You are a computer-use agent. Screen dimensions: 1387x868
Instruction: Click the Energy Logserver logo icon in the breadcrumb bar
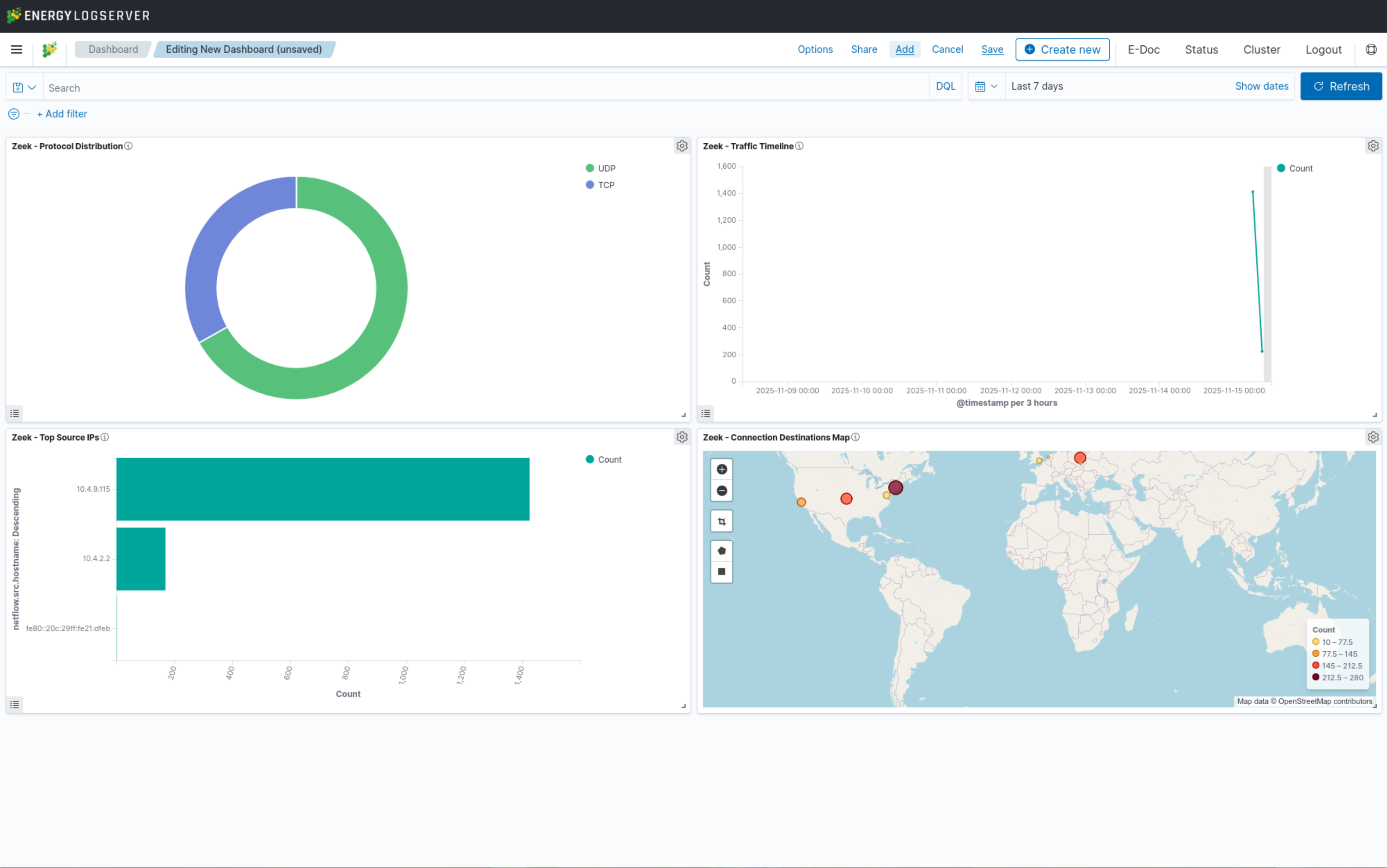click(x=50, y=49)
